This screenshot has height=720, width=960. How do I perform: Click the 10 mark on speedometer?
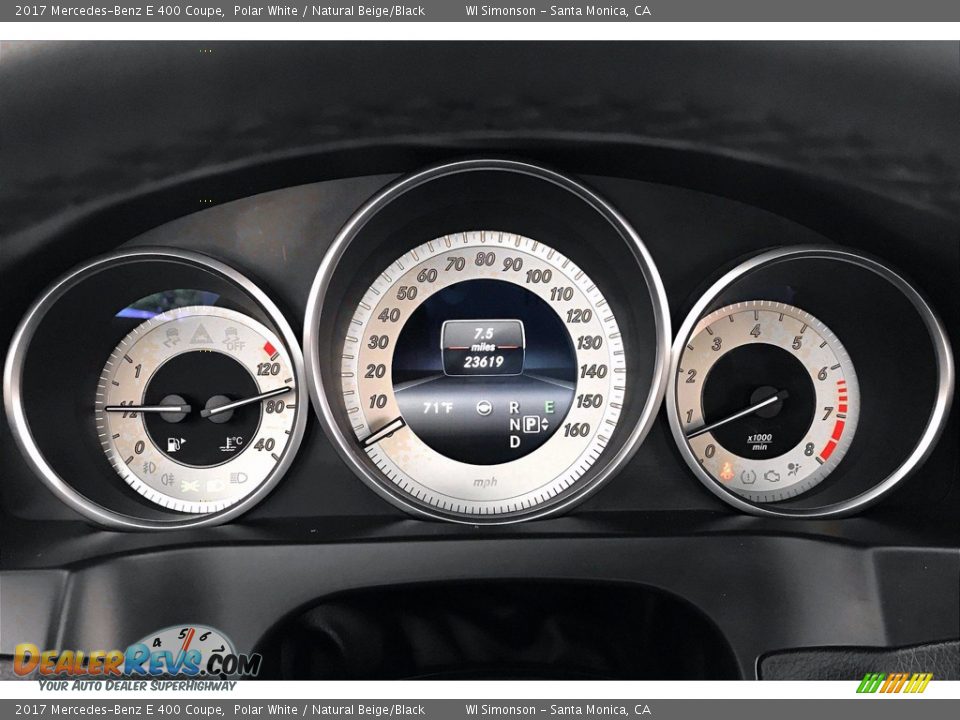click(377, 402)
